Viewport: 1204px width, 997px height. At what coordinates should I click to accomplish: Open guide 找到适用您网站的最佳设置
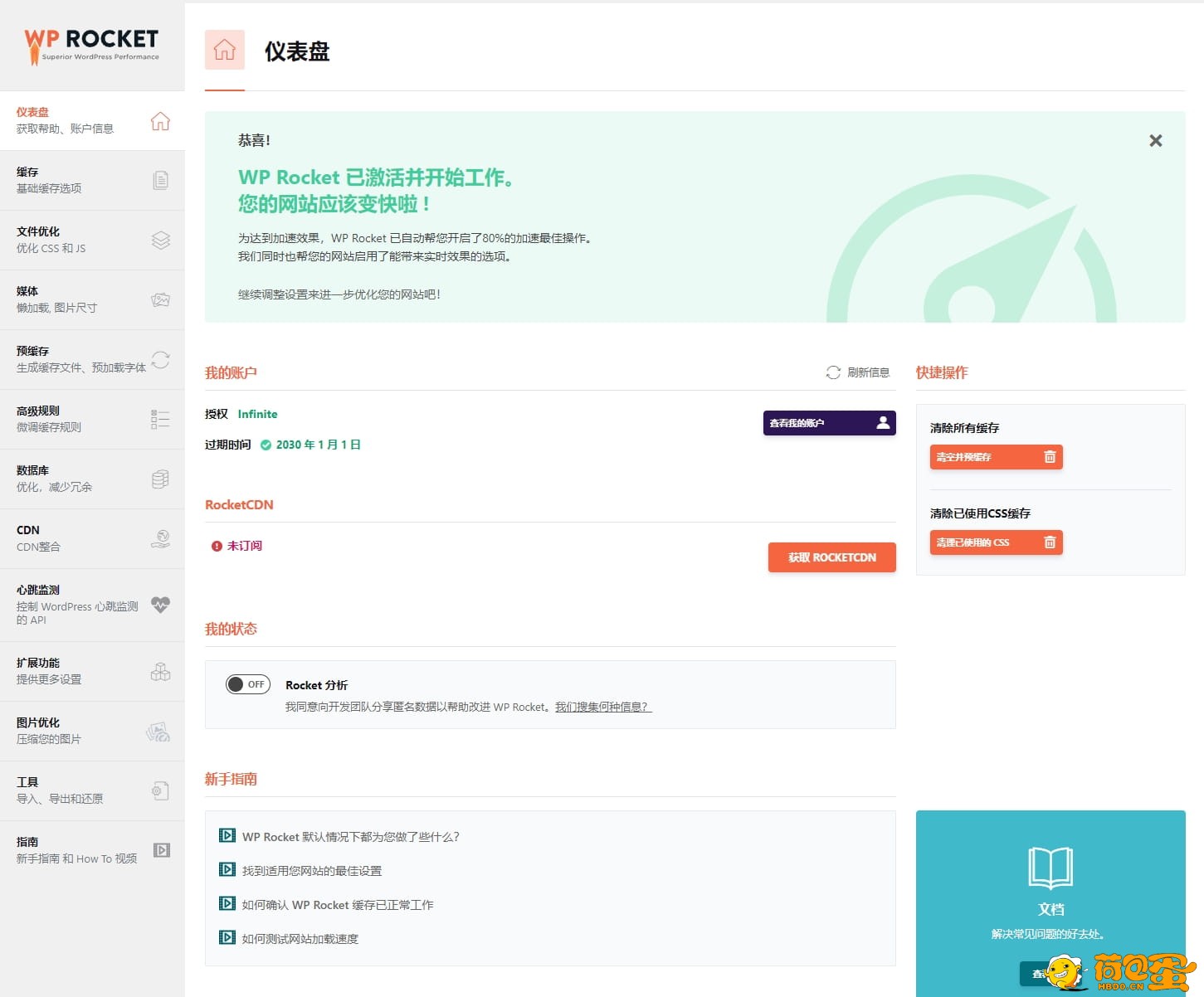tap(312, 870)
